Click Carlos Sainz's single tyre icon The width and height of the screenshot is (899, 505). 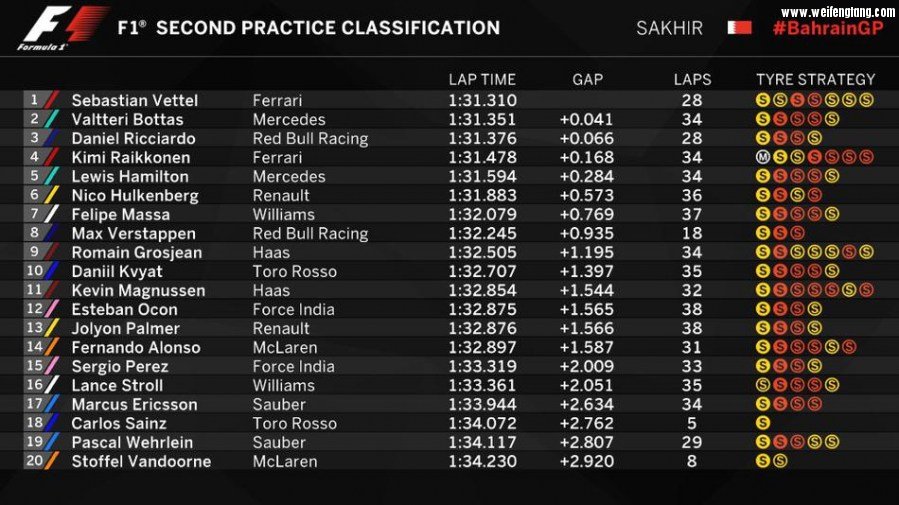pyautogui.click(x=762, y=423)
